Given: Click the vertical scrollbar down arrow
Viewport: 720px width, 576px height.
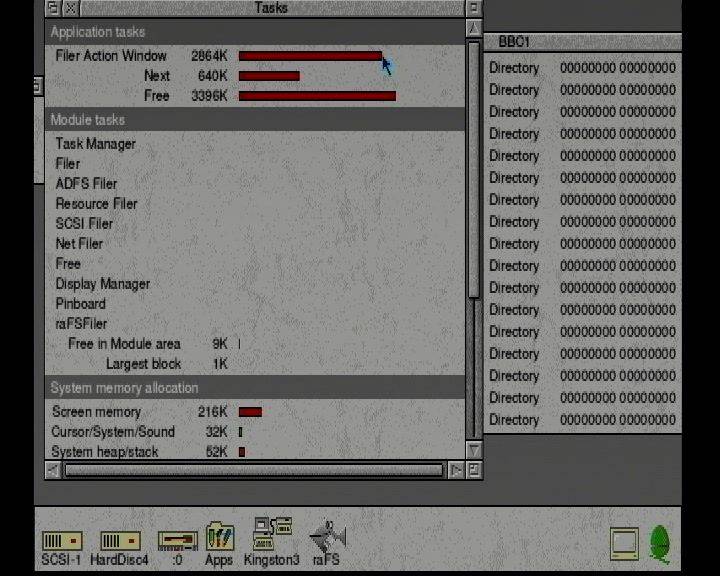Looking at the screenshot, I should 474,450.
